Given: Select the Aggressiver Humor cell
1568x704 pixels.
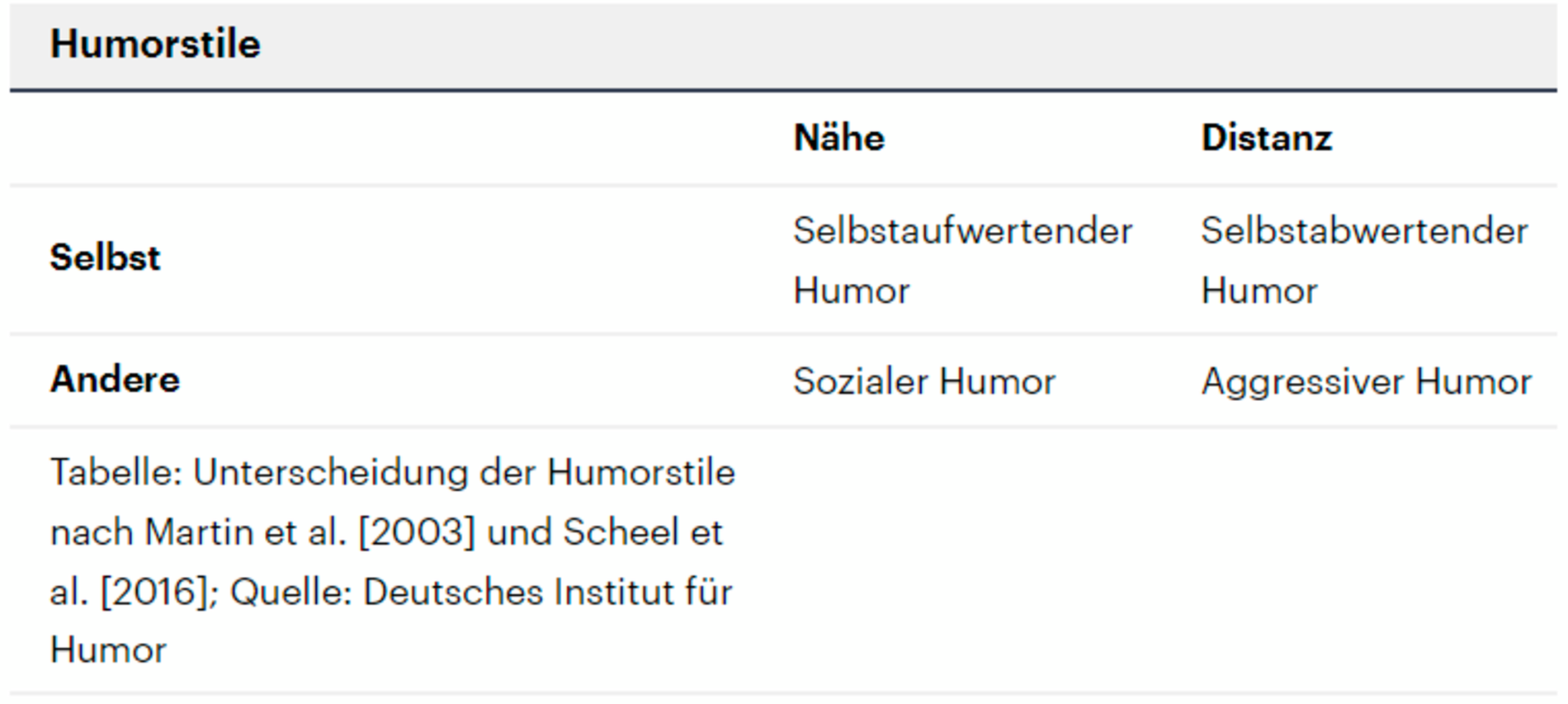Looking at the screenshot, I should (1366, 381).
